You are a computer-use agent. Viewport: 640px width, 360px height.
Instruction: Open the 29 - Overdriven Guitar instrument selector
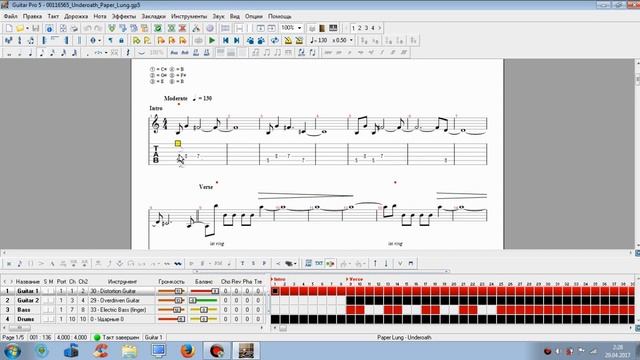click(x=121, y=300)
